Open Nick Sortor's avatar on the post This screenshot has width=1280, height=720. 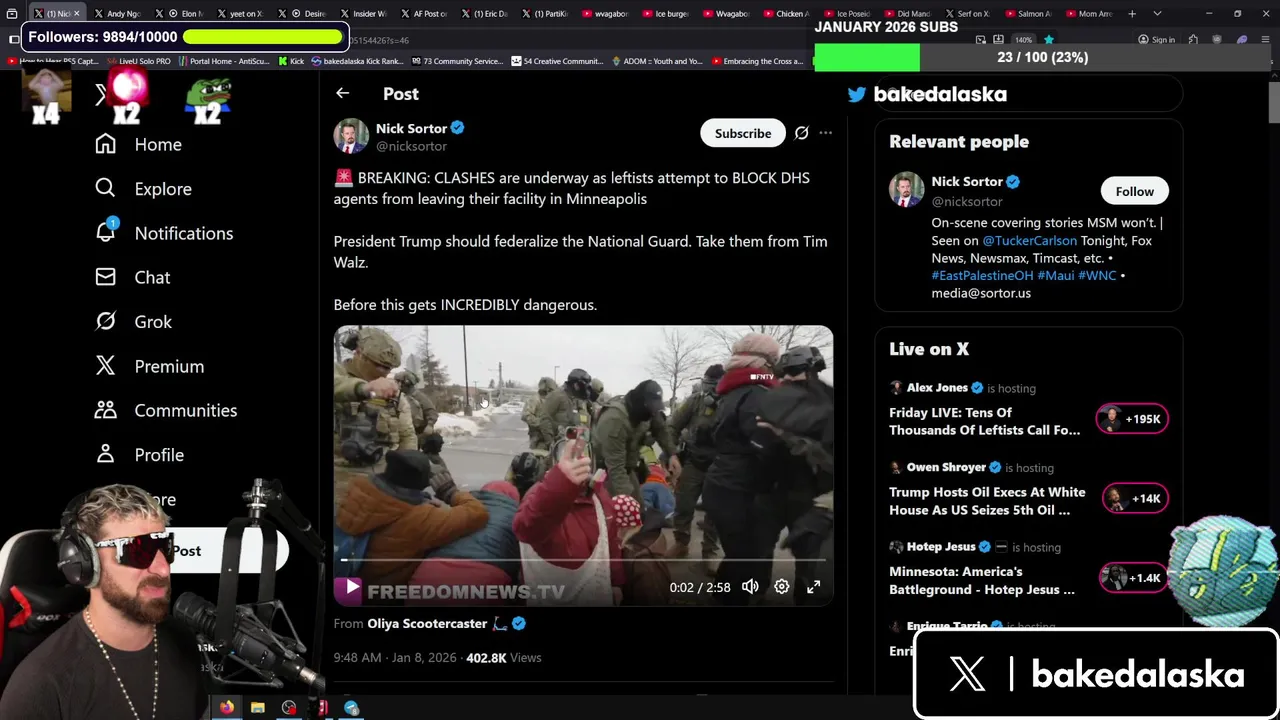point(351,136)
